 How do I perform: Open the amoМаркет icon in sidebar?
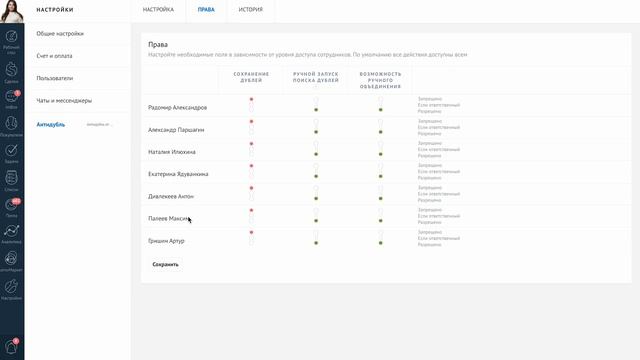pyautogui.click(x=11, y=258)
